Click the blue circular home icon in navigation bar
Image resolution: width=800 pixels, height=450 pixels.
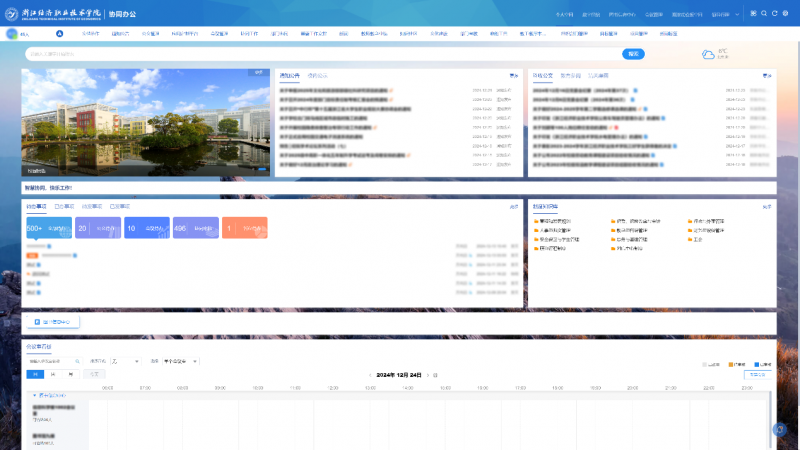[x=59, y=33]
